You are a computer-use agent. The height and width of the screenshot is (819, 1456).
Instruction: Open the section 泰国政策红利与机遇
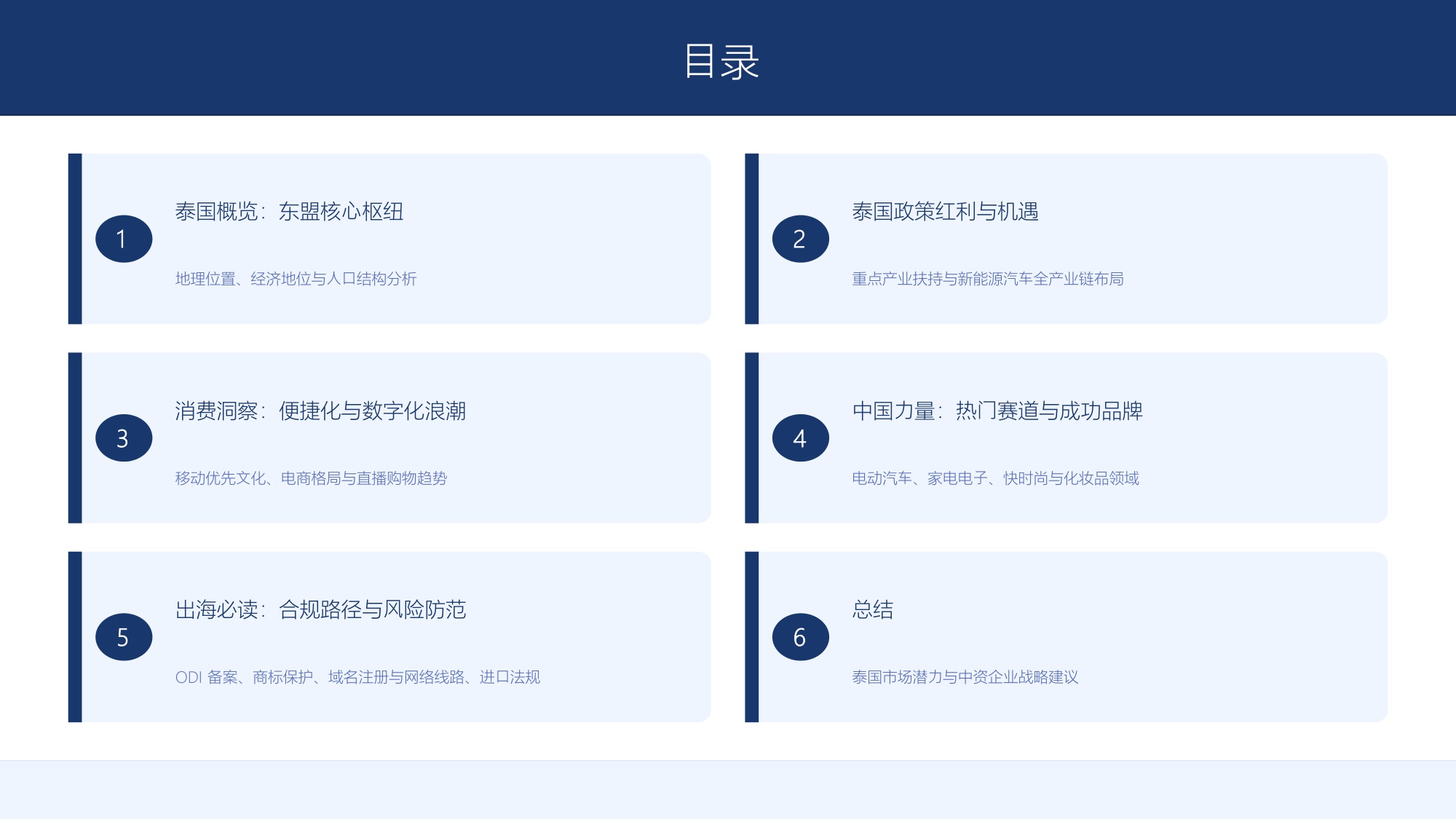(946, 213)
